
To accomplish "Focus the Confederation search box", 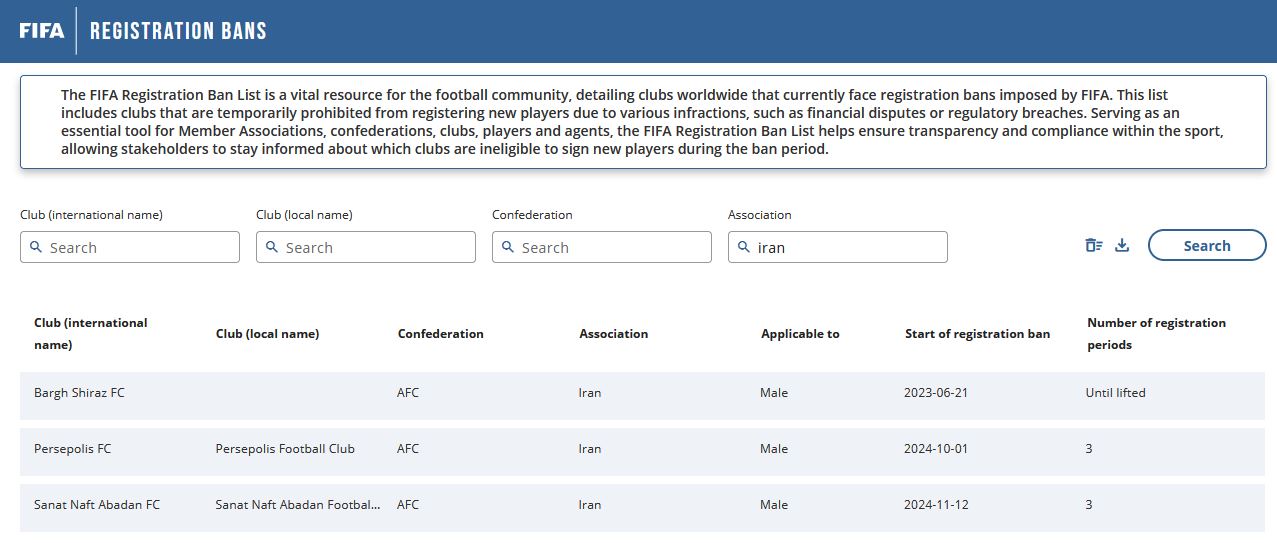I will click(x=612, y=247).
